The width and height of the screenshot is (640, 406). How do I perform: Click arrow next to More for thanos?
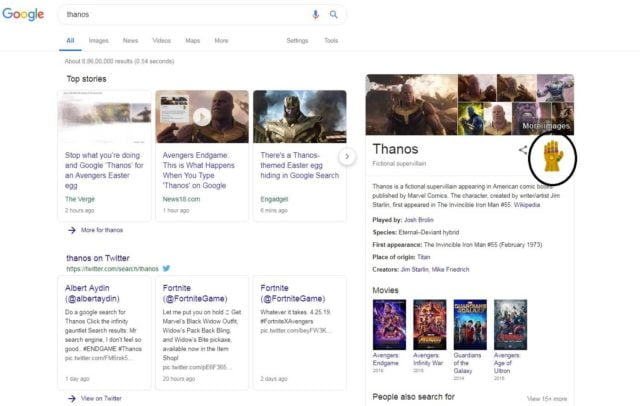tap(72, 231)
